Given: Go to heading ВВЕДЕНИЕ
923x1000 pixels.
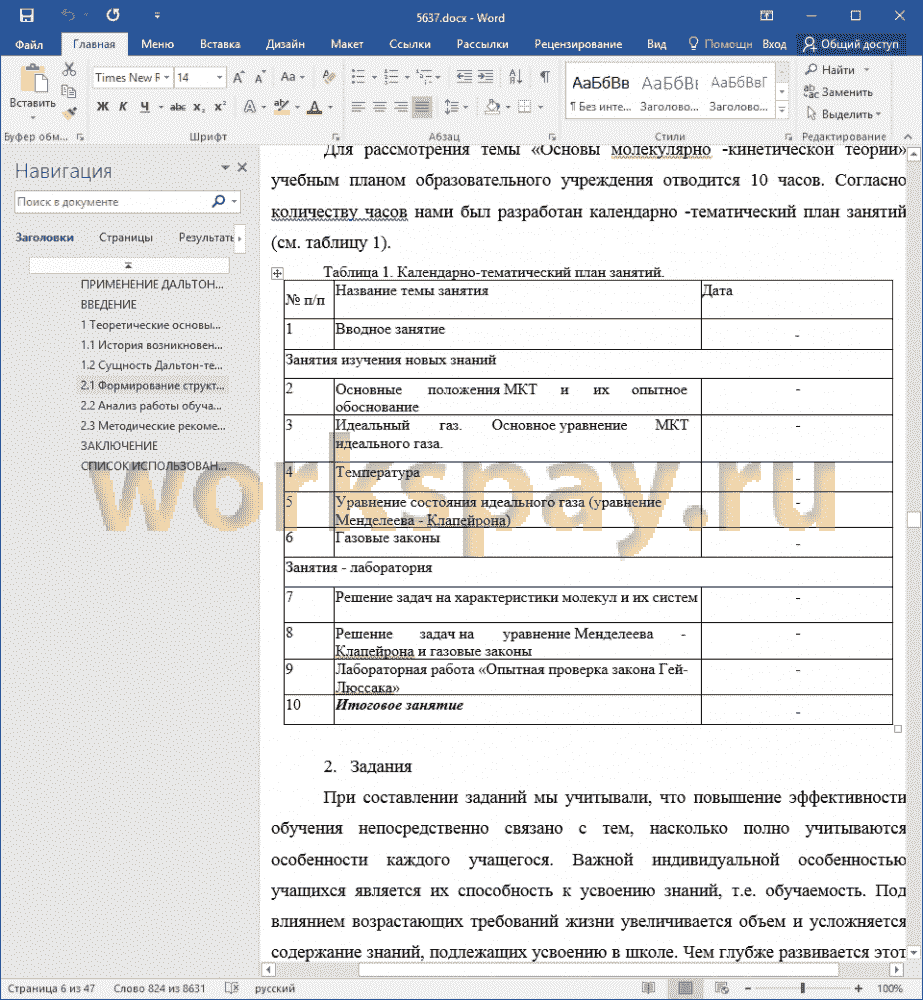Looking at the screenshot, I should (108, 305).
